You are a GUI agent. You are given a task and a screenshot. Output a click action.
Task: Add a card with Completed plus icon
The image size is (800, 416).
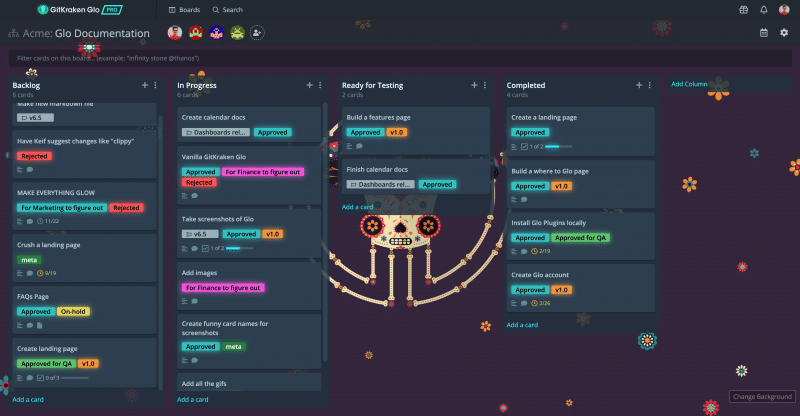tap(639, 85)
